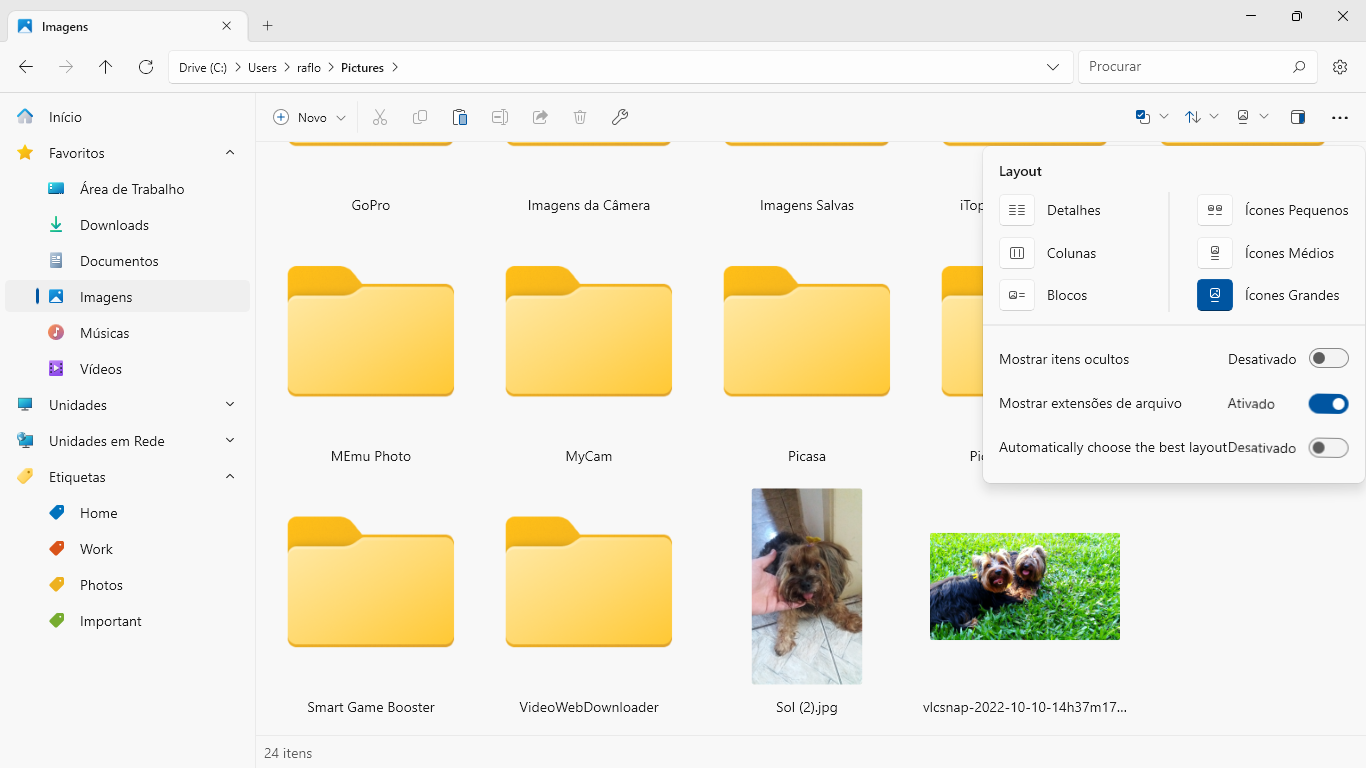Collapse the Favoritos section
The width and height of the screenshot is (1366, 768).
click(230, 153)
